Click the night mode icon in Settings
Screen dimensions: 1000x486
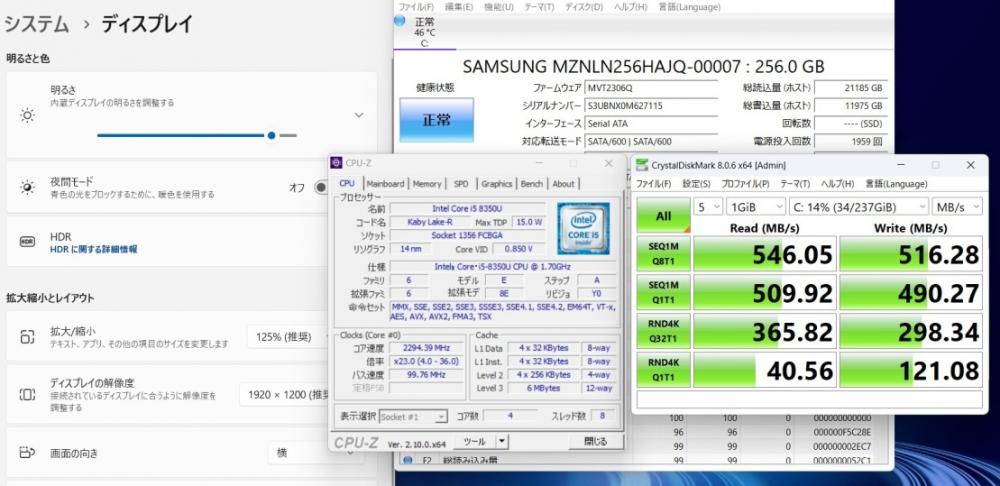click(27, 187)
